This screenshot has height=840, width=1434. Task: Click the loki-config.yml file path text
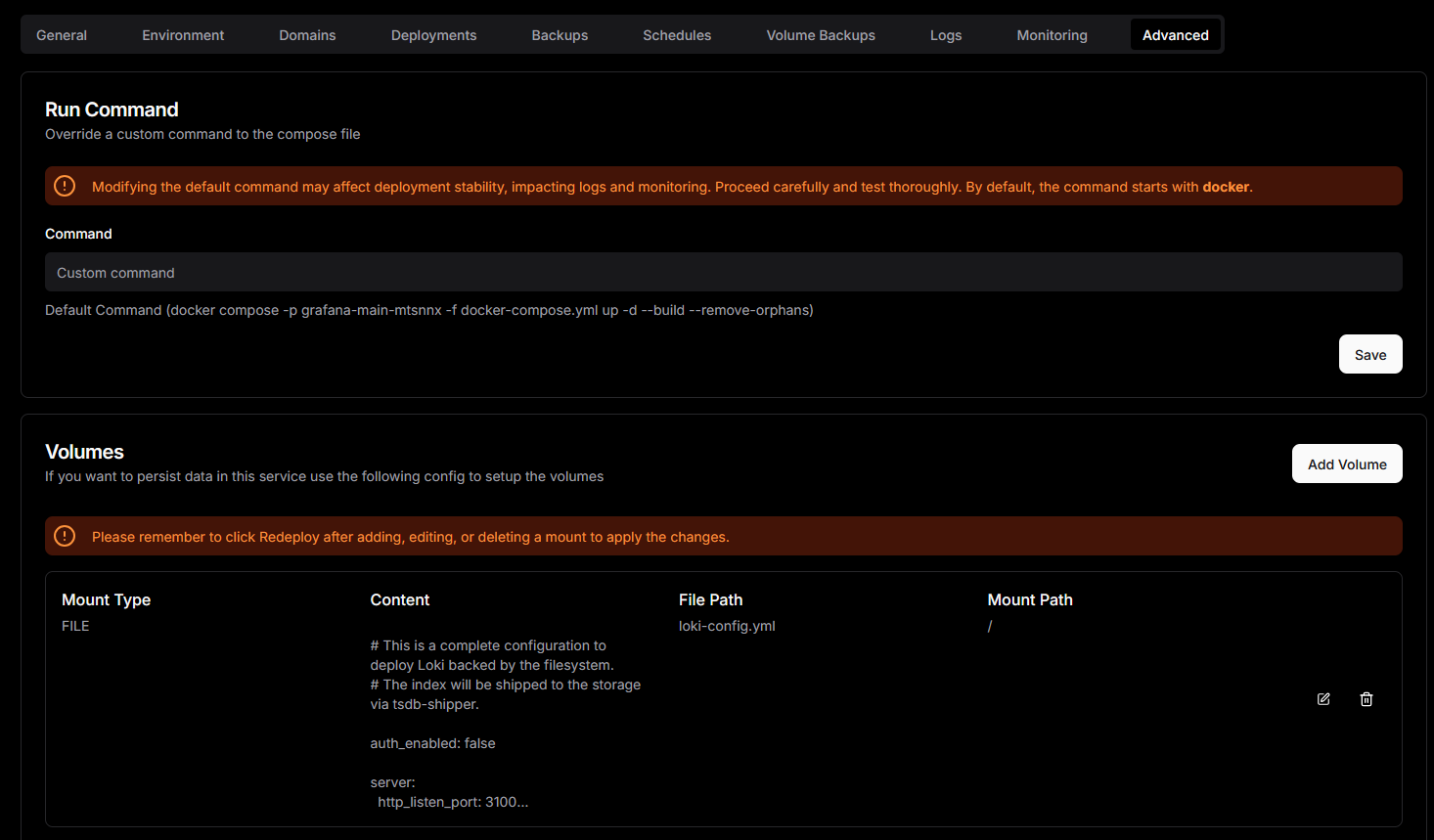point(727,626)
